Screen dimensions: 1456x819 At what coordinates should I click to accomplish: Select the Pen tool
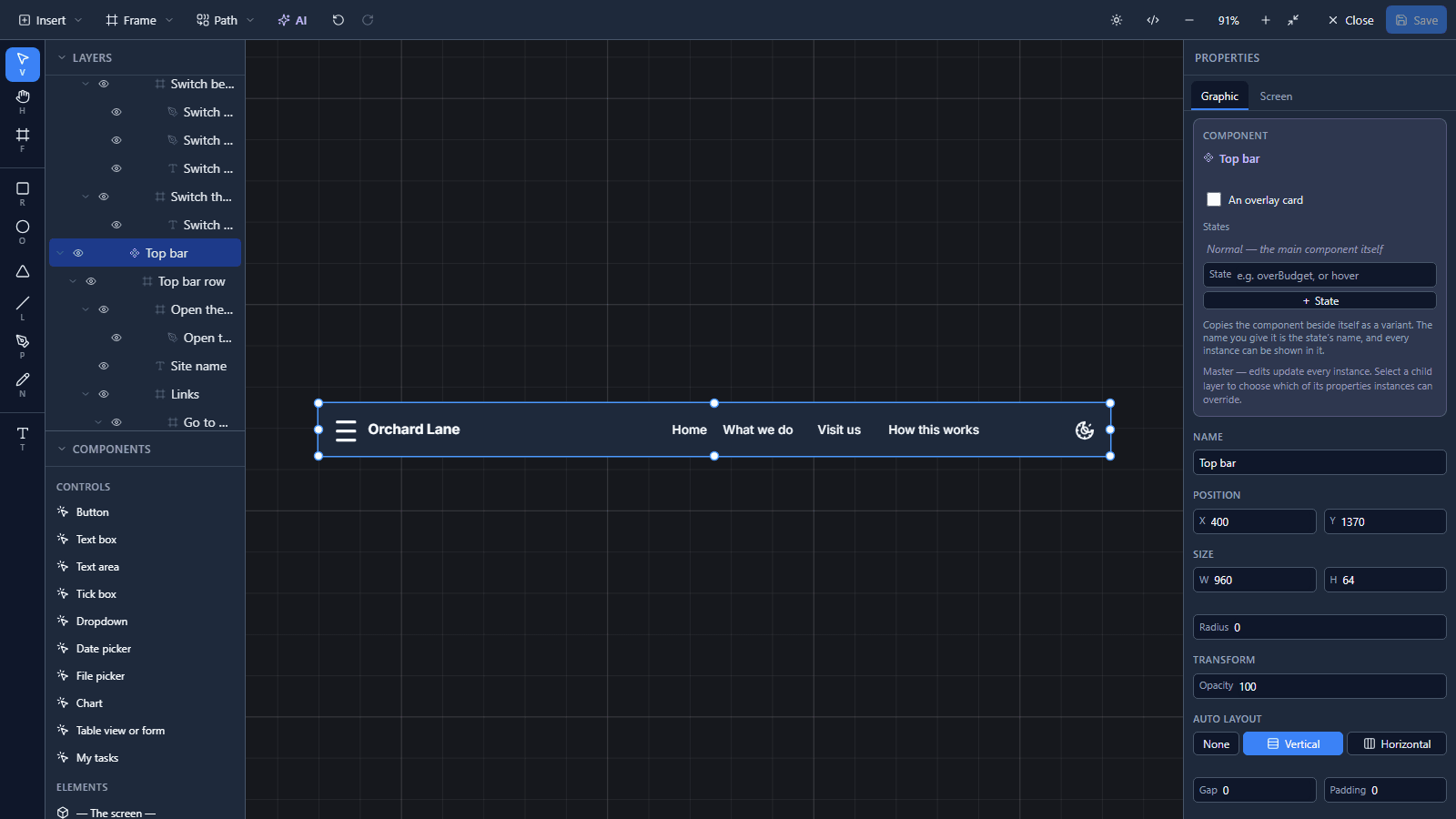click(23, 345)
